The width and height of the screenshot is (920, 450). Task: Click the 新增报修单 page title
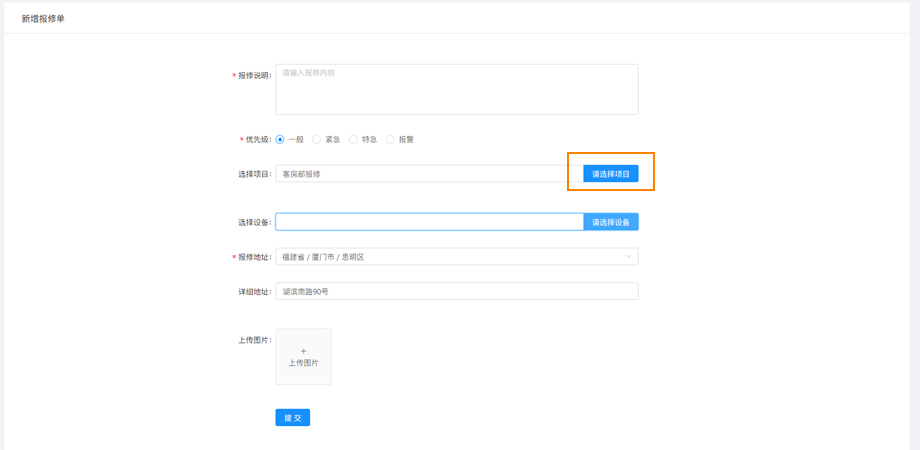(43, 19)
